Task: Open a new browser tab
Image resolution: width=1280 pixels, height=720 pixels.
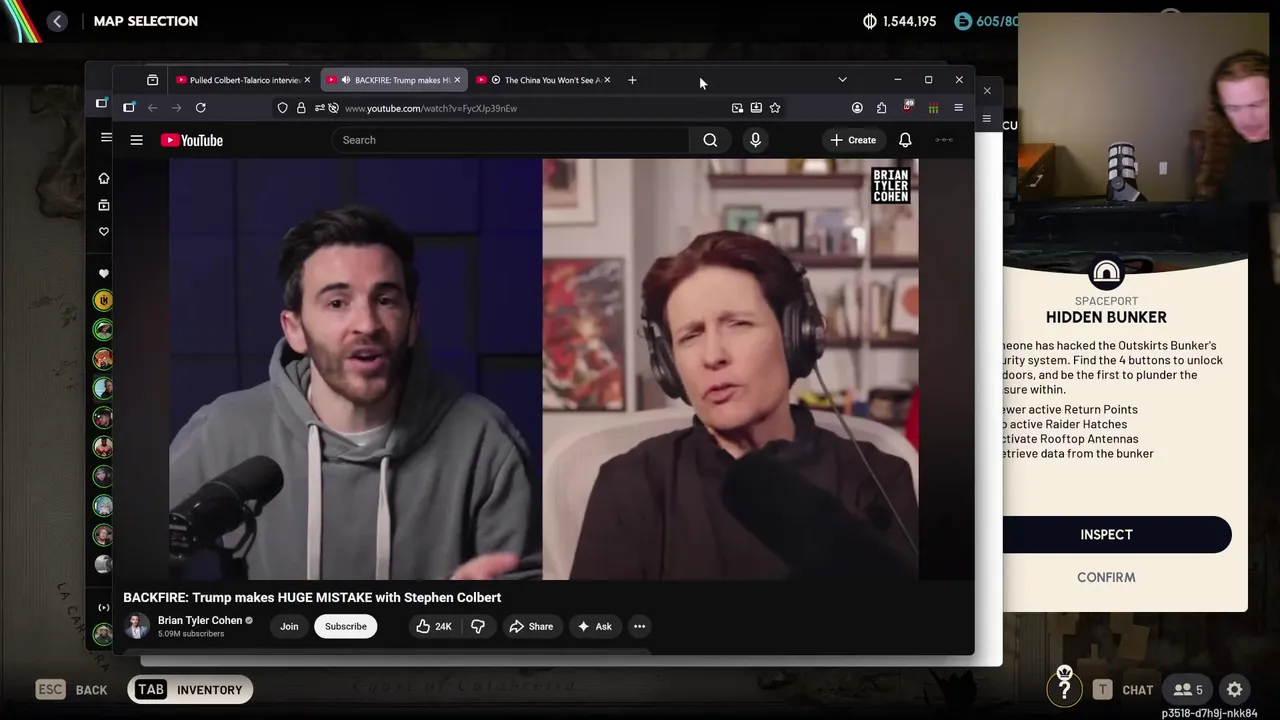Action: (632, 80)
